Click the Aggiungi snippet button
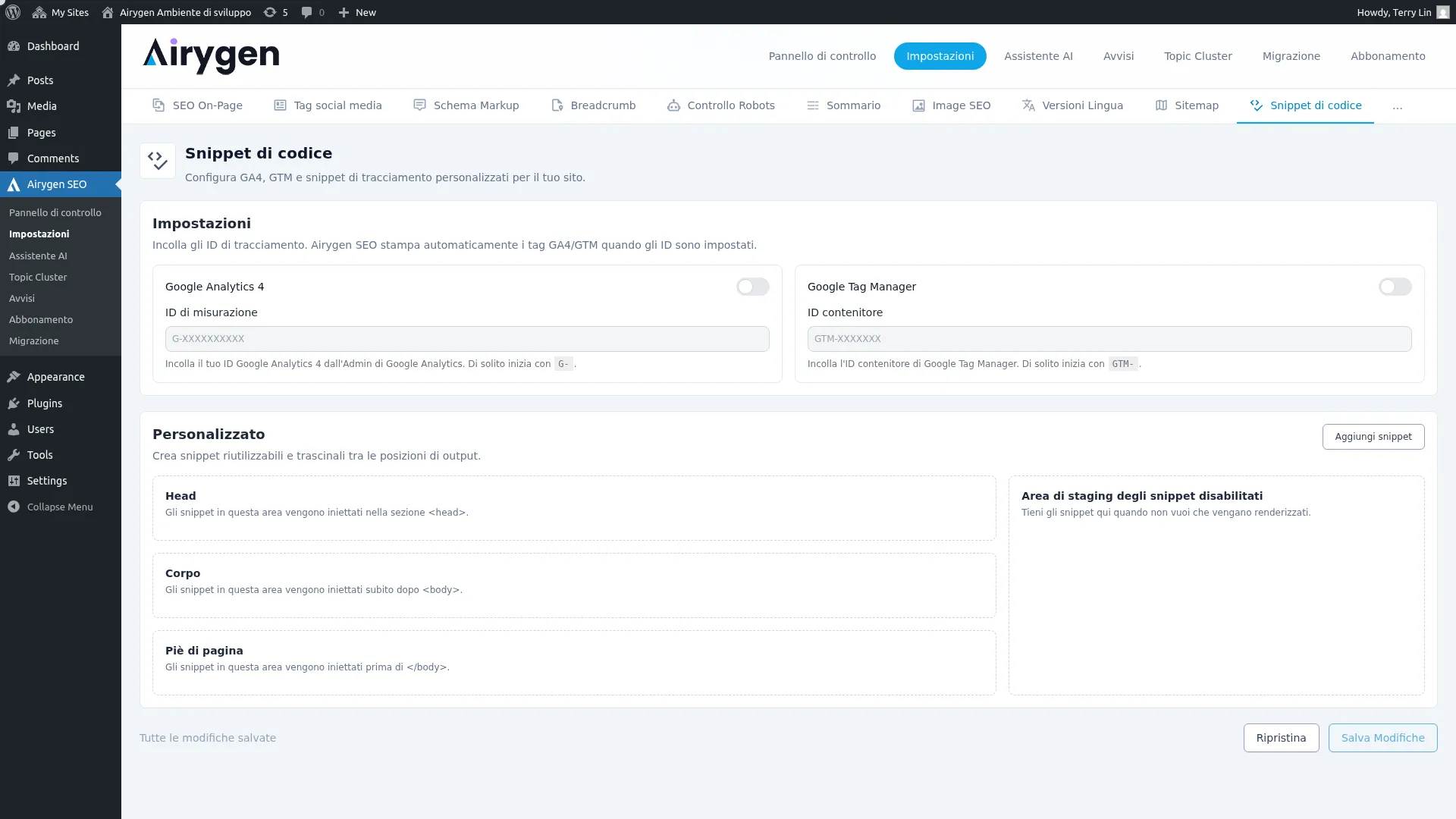1456x819 pixels. tap(1373, 437)
